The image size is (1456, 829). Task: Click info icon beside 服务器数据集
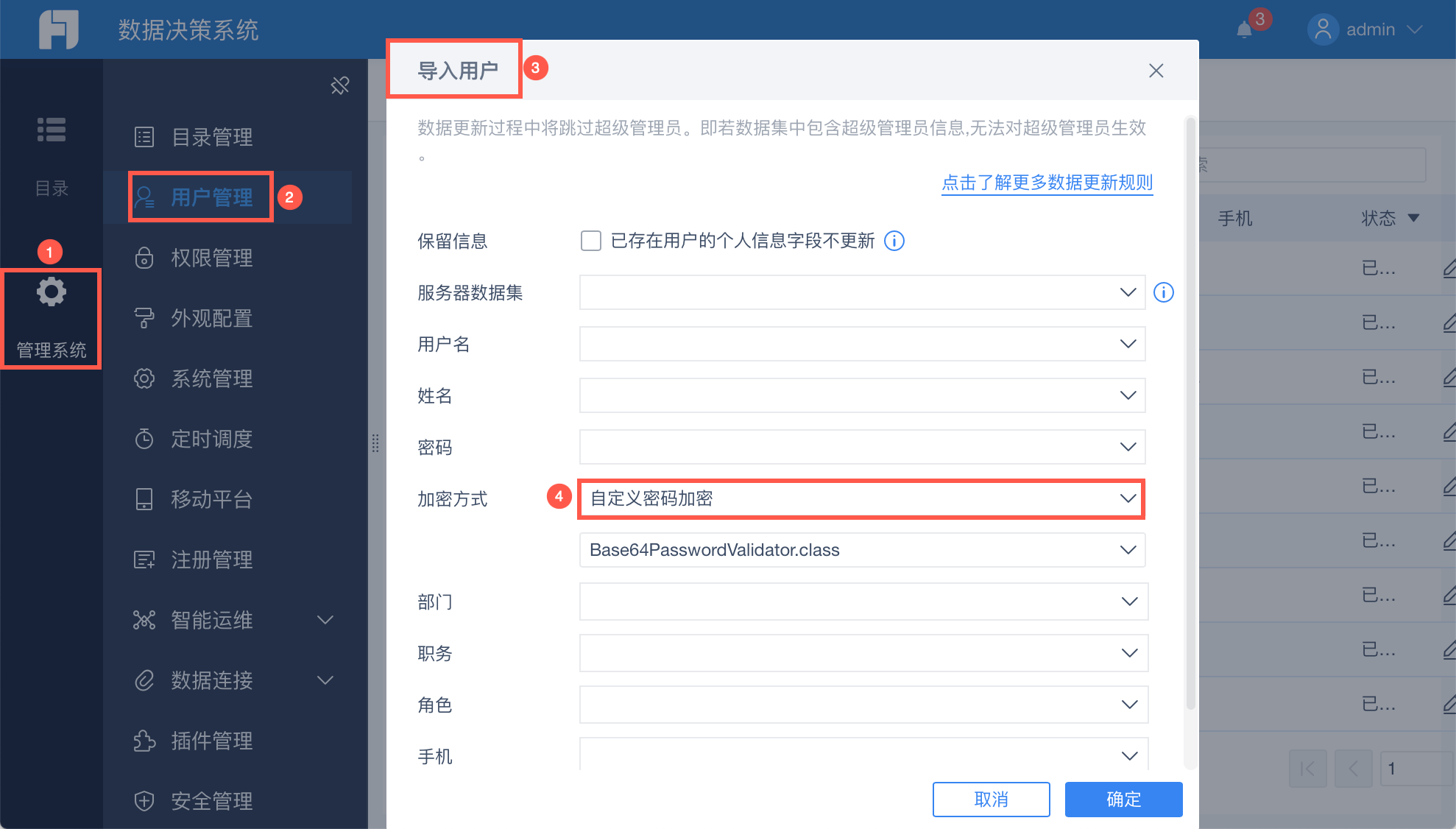1164,292
